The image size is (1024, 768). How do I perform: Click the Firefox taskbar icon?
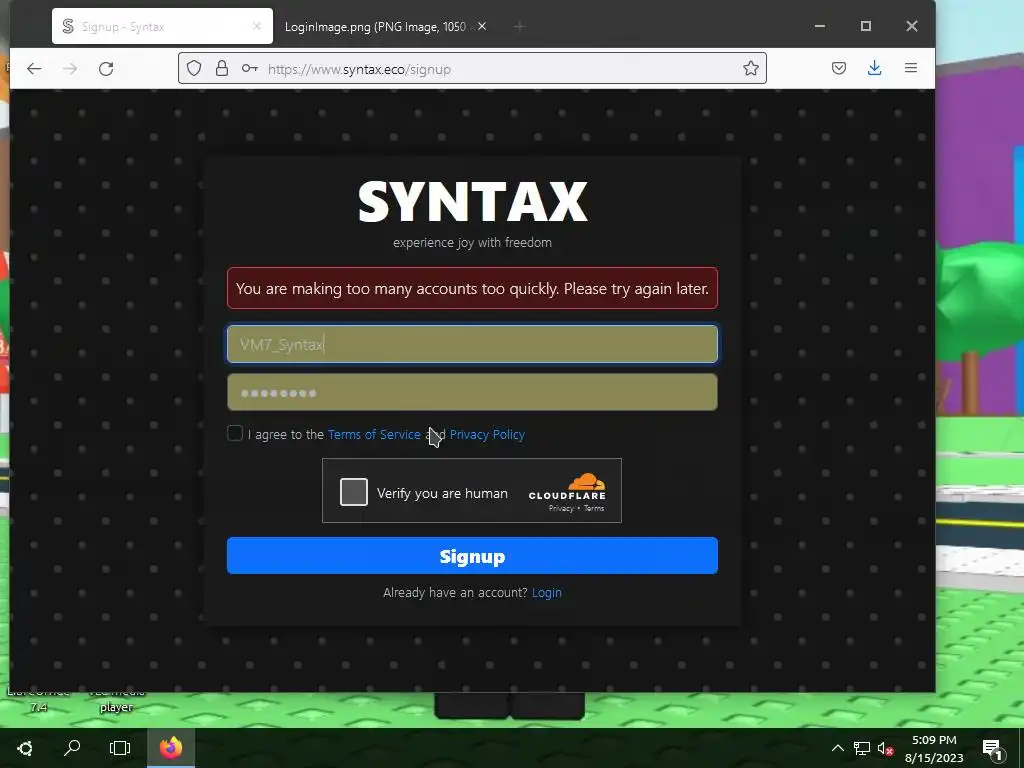coord(171,748)
